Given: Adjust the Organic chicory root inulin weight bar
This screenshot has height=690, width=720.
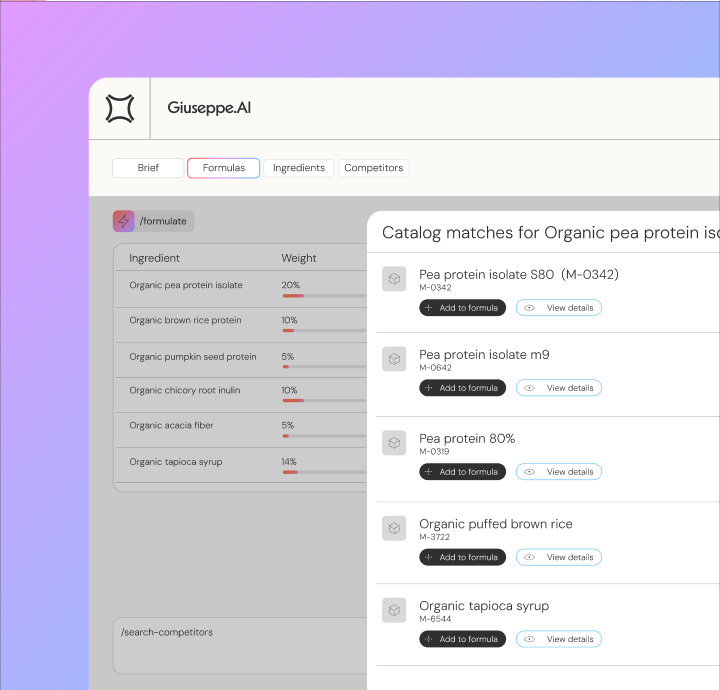Looking at the screenshot, I should (324, 401).
